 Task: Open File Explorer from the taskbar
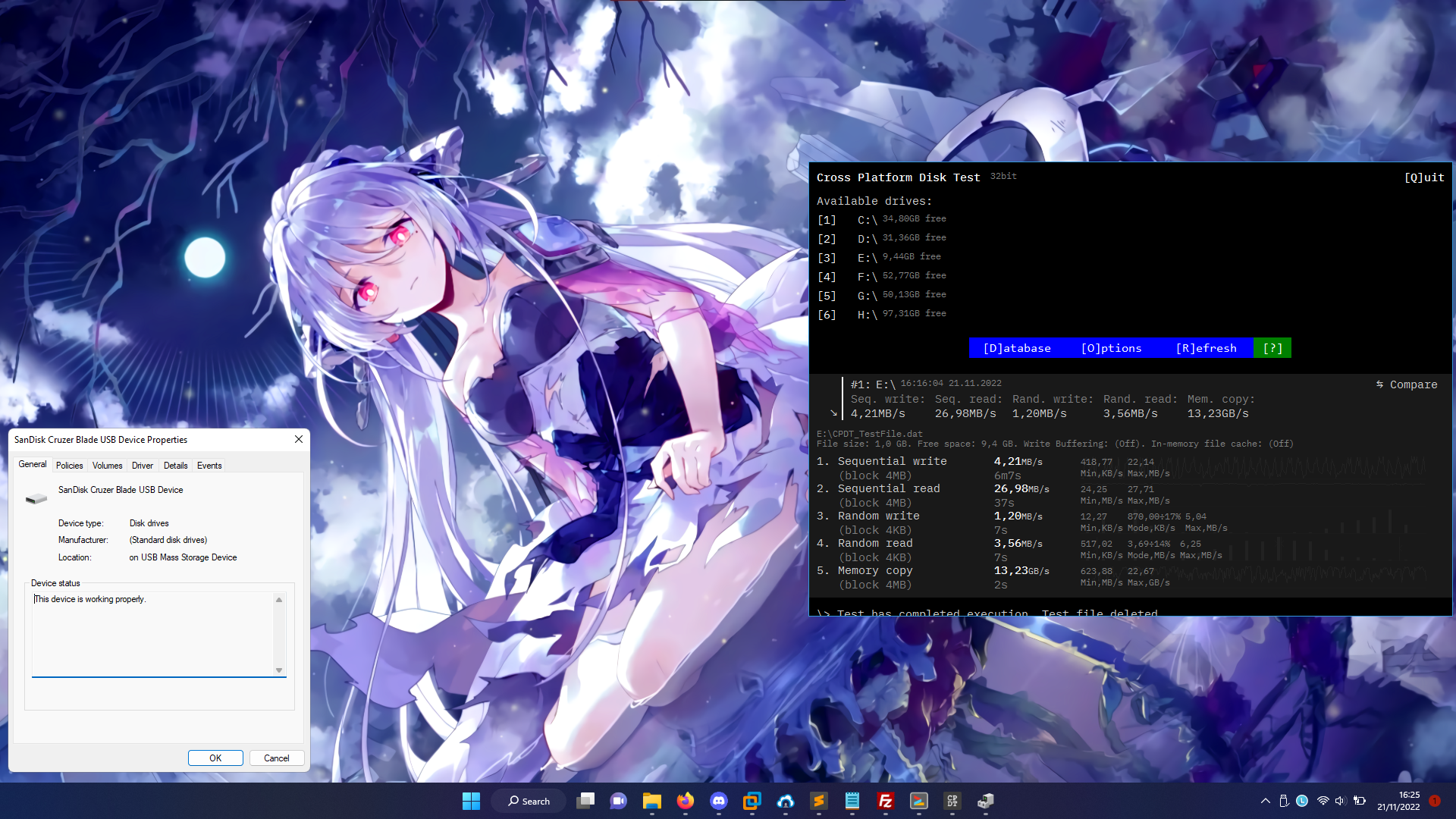click(652, 801)
